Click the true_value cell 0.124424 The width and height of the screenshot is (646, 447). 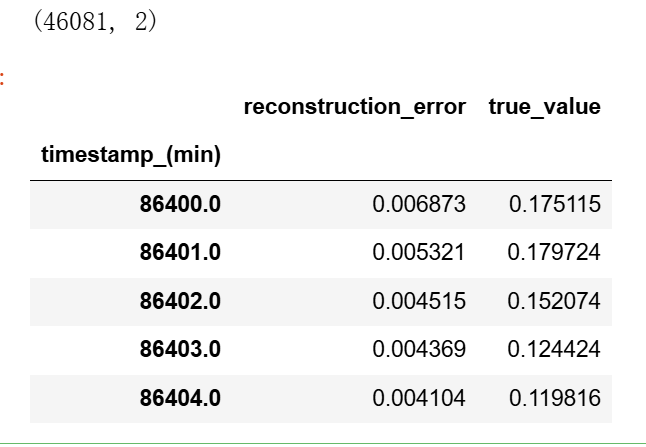point(554,349)
